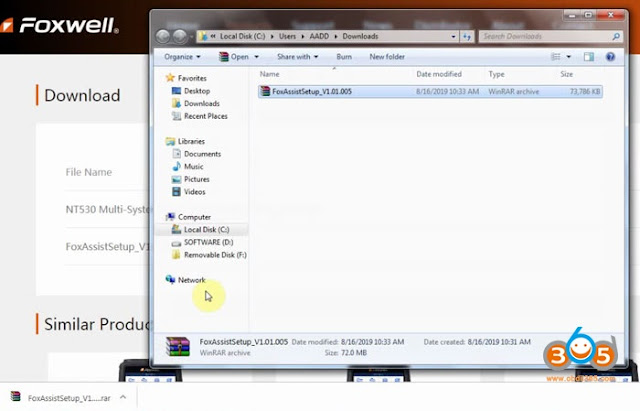This screenshot has height=411, width=640.
Task: Click the Downloads breadcrumb segment
Action: tap(360, 36)
